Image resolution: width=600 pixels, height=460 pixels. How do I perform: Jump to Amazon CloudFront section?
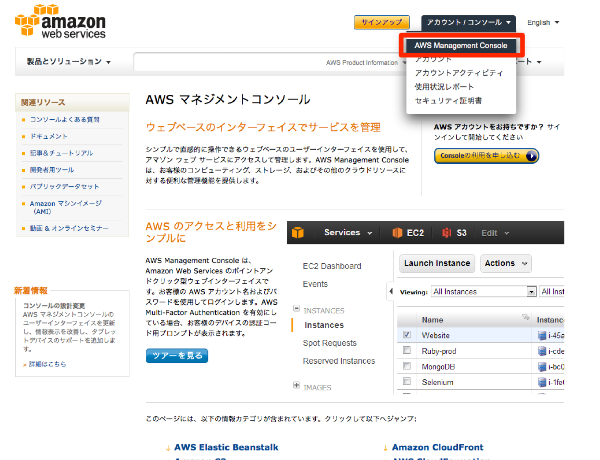tap(437, 447)
